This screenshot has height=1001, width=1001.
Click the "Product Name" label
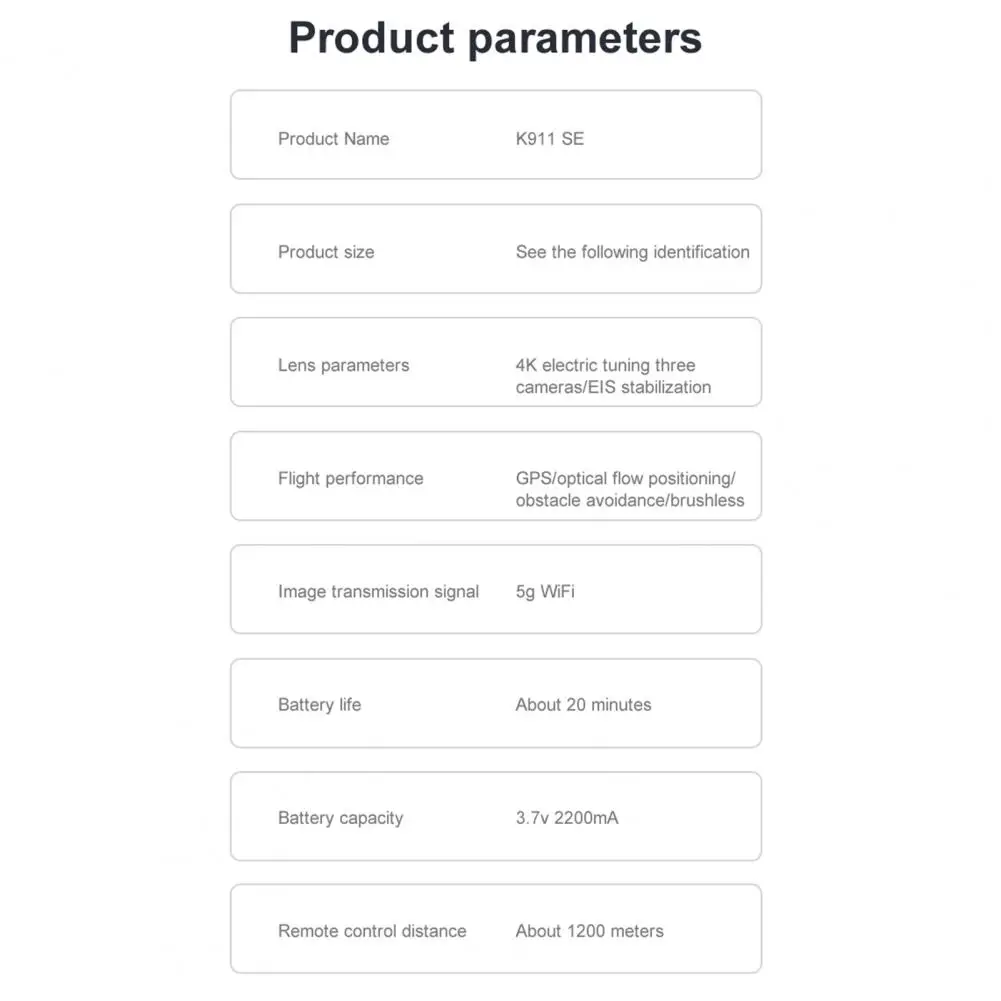[333, 139]
